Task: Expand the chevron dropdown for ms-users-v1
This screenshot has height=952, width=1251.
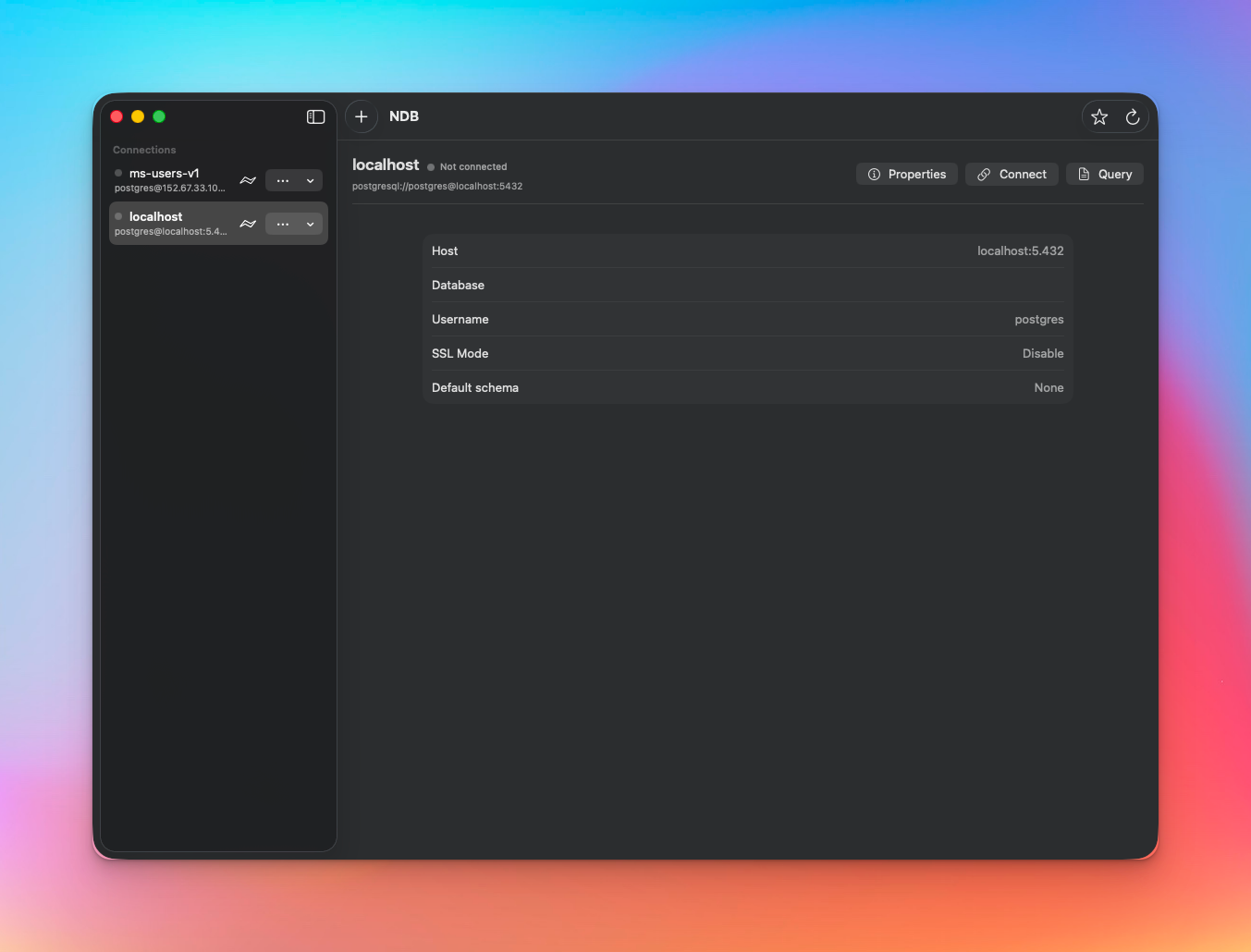Action: coord(311,180)
